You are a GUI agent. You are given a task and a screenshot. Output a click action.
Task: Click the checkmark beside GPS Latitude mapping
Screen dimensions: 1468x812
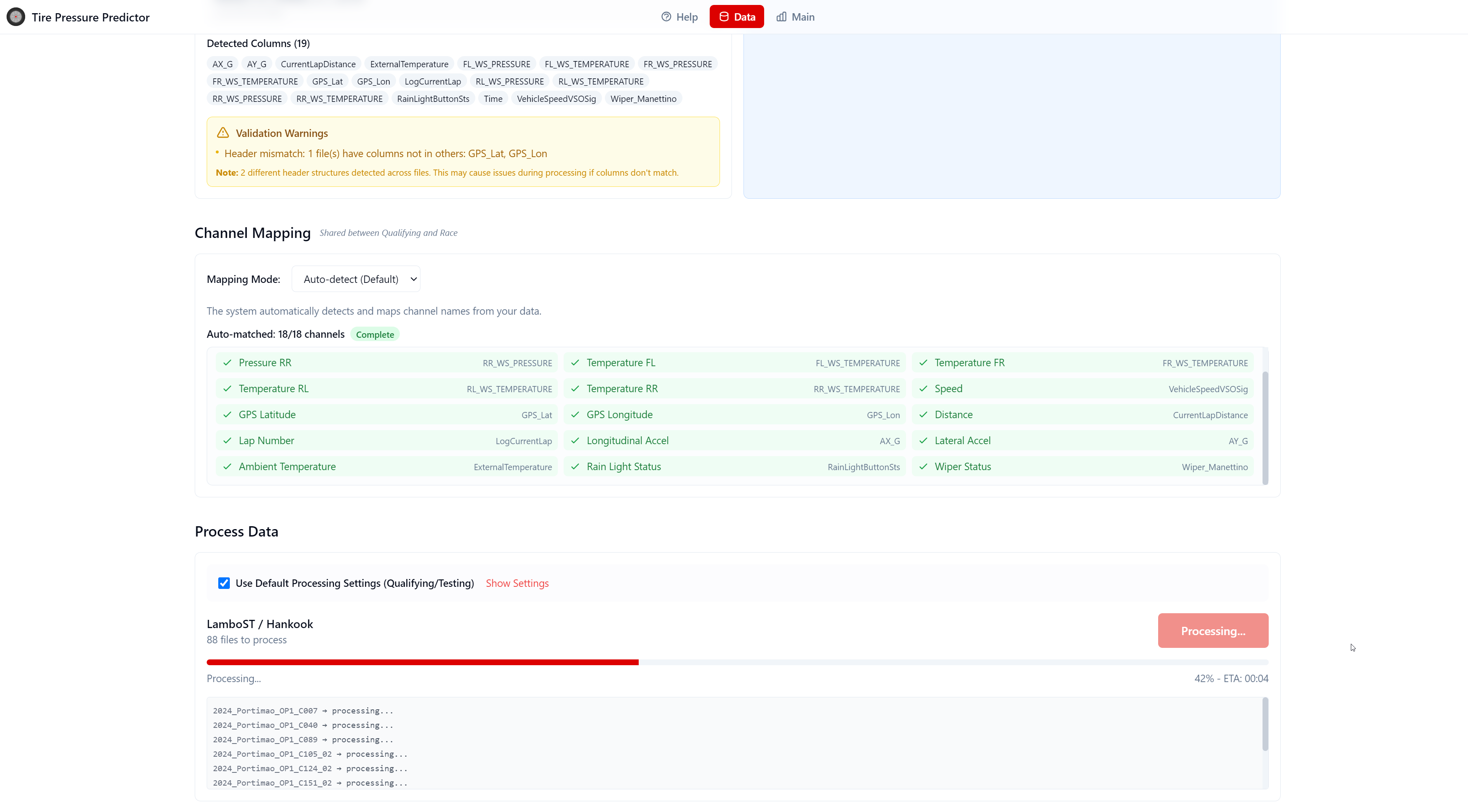point(227,414)
